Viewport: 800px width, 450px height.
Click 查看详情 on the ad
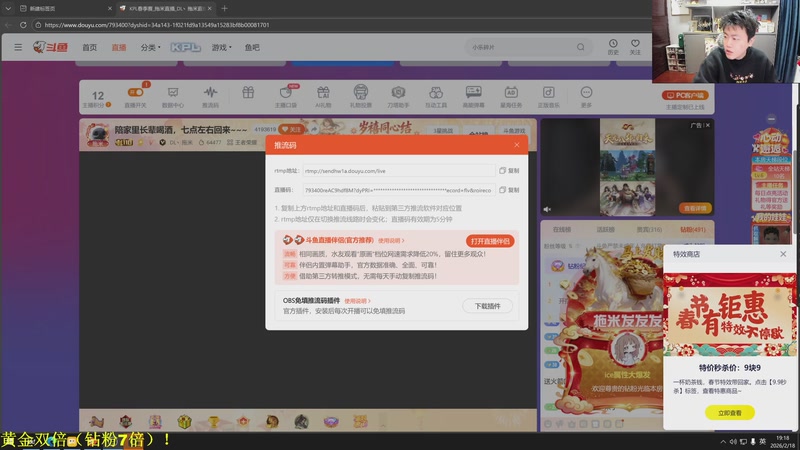[x=695, y=208]
